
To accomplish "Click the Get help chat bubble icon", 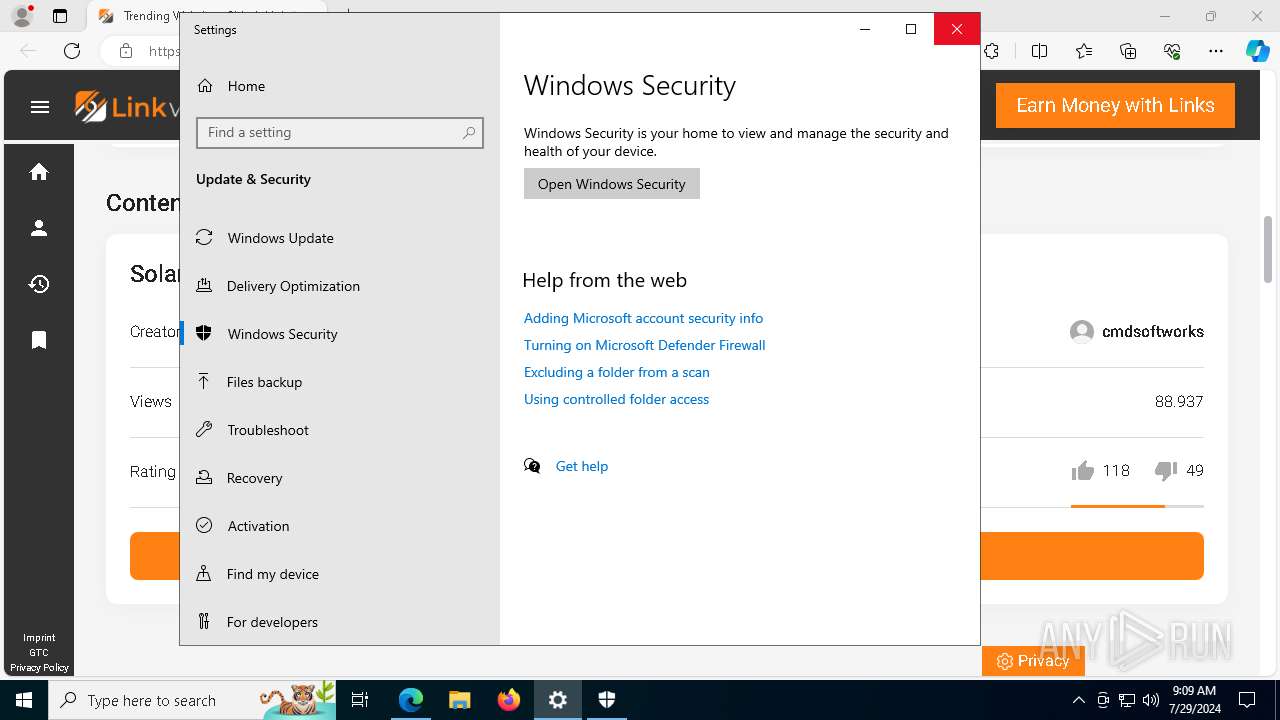I will (532, 466).
